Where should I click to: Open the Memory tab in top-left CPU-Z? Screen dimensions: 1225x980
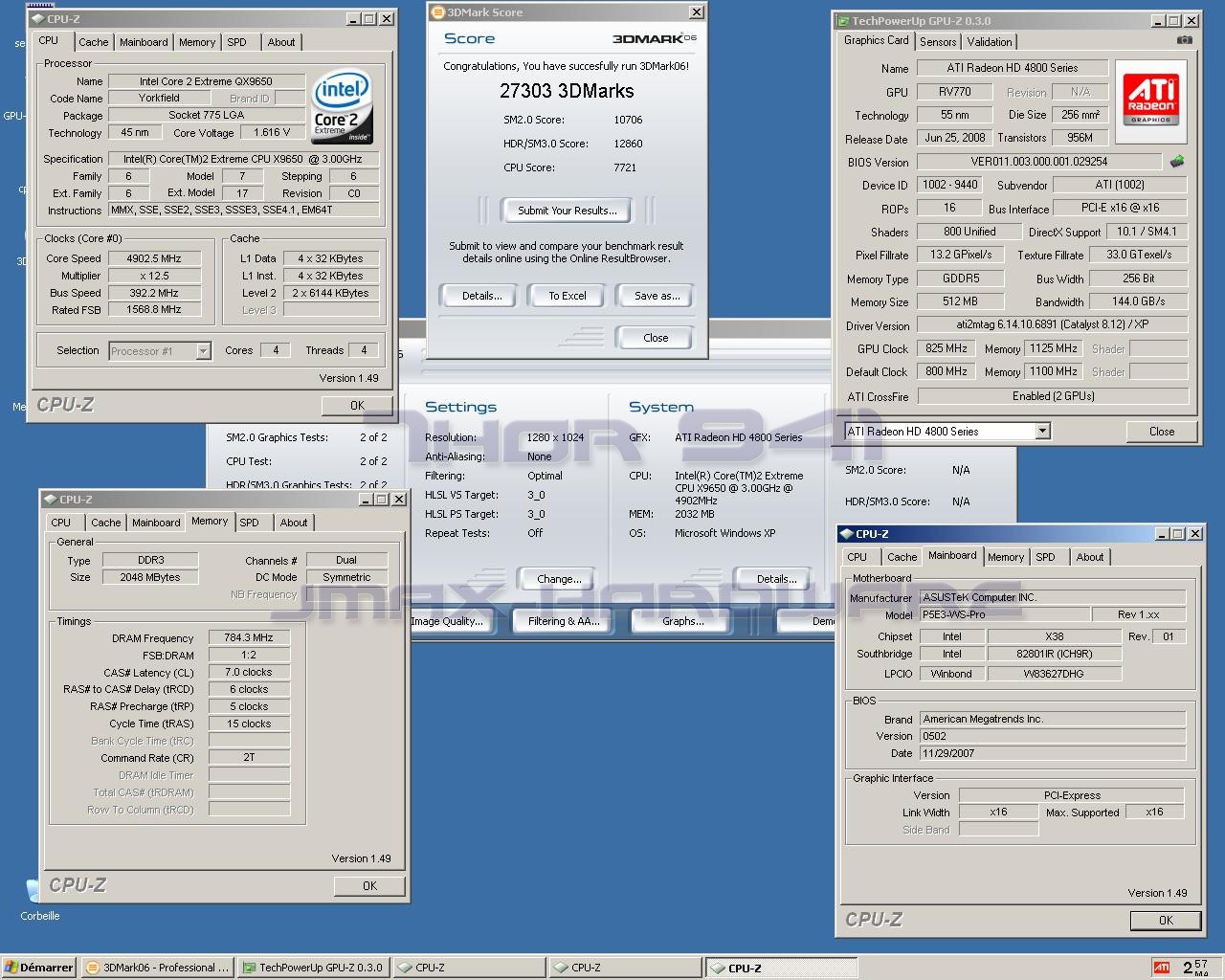(x=197, y=42)
